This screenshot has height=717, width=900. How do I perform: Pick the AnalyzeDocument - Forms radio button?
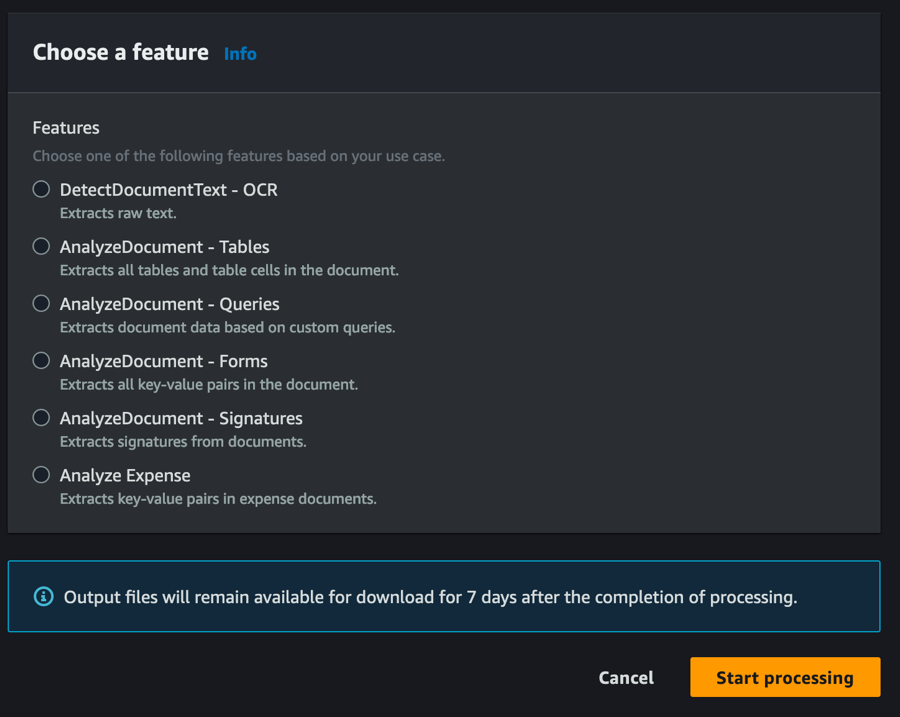[41, 360]
